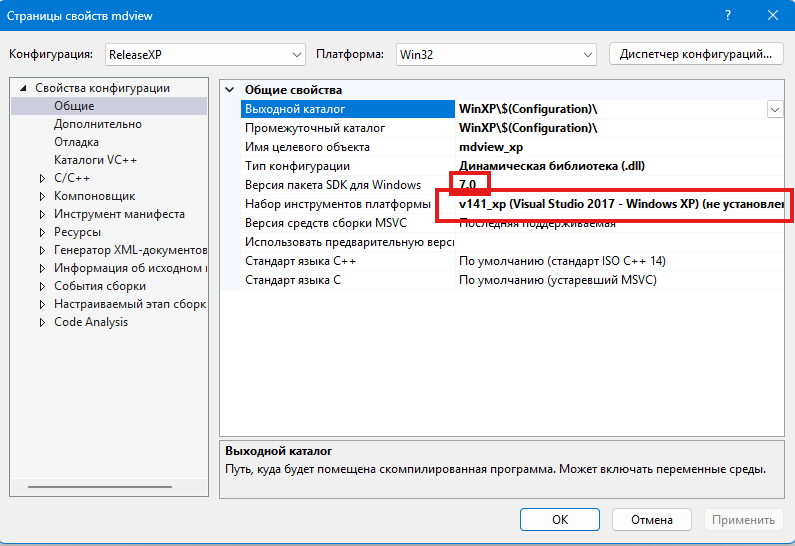Select Каталоги VC++ in the tree
This screenshot has height=546, width=795.
96,160
